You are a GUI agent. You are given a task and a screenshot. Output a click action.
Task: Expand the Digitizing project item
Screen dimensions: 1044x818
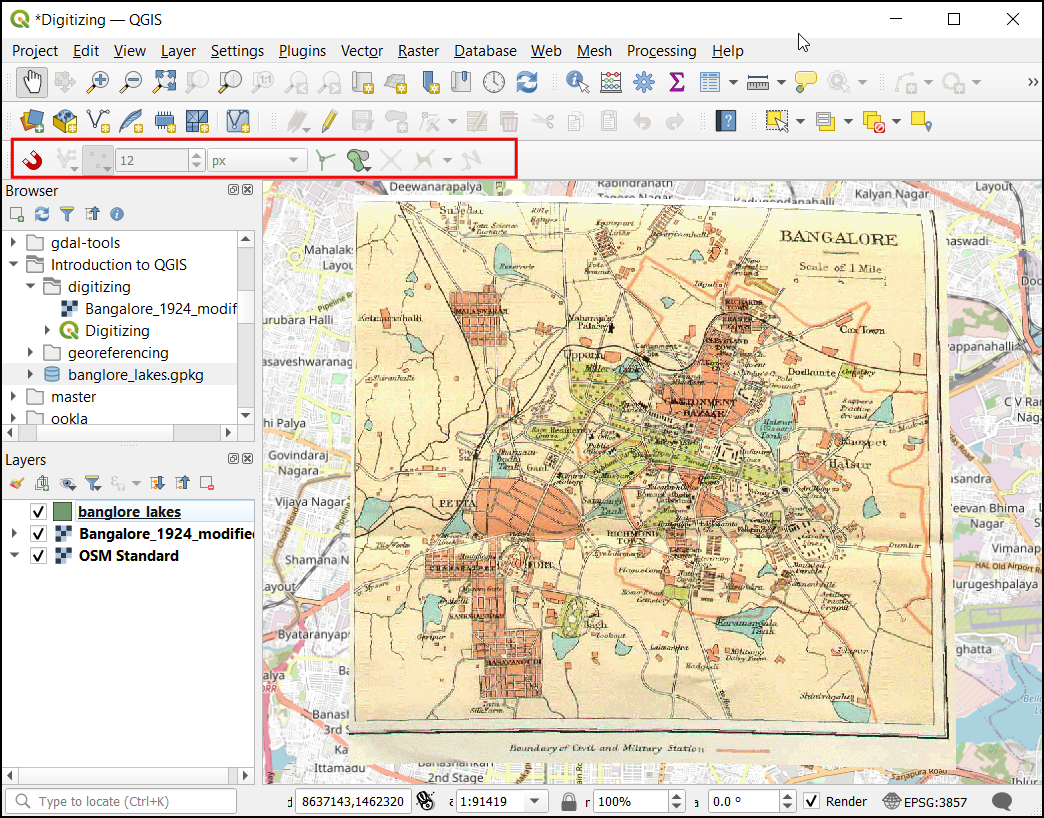pyautogui.click(x=47, y=330)
